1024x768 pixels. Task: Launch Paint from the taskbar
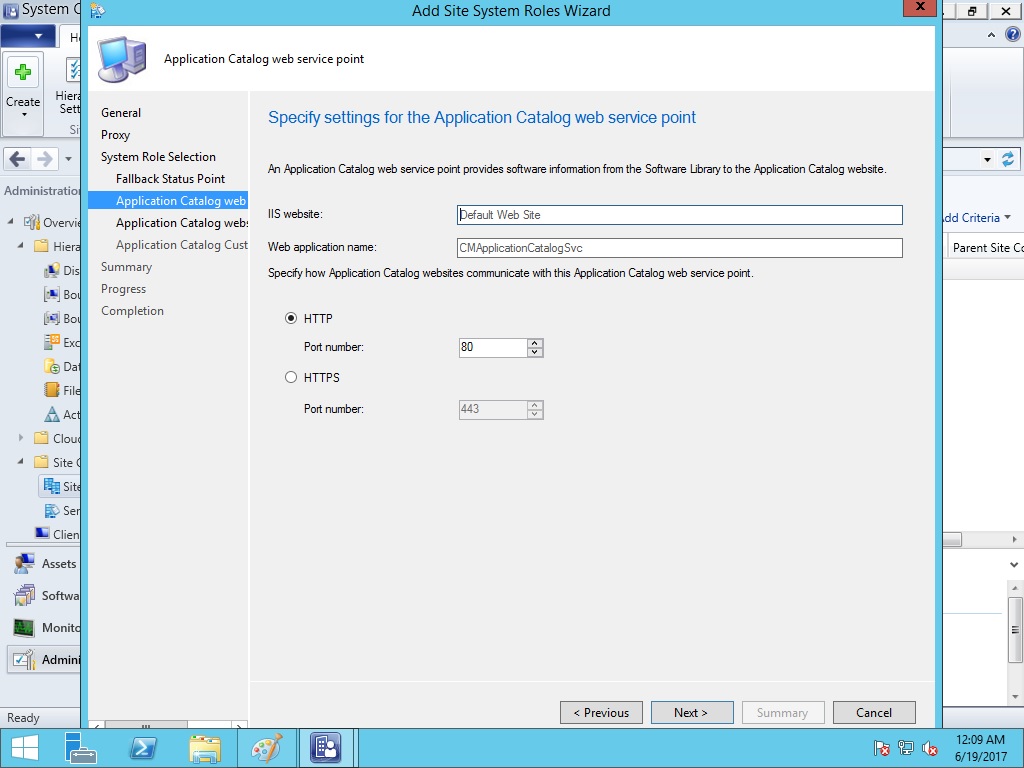265,747
